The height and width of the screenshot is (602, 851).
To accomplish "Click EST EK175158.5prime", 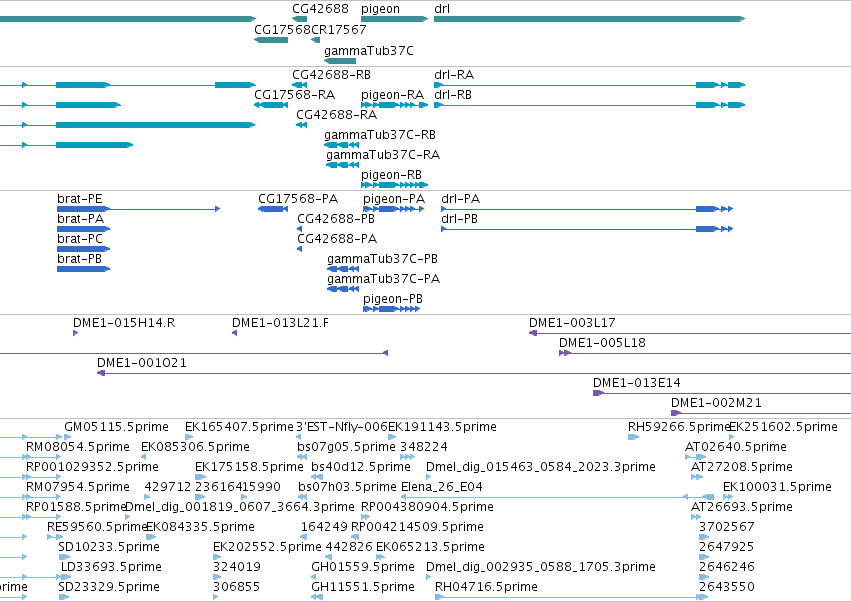I will point(249,467).
